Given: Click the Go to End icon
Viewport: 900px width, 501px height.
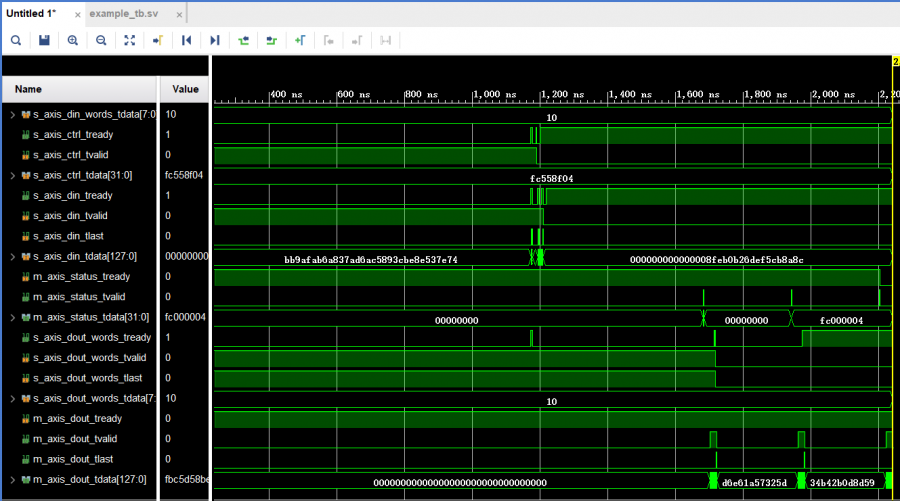Looking at the screenshot, I should click(x=214, y=40).
